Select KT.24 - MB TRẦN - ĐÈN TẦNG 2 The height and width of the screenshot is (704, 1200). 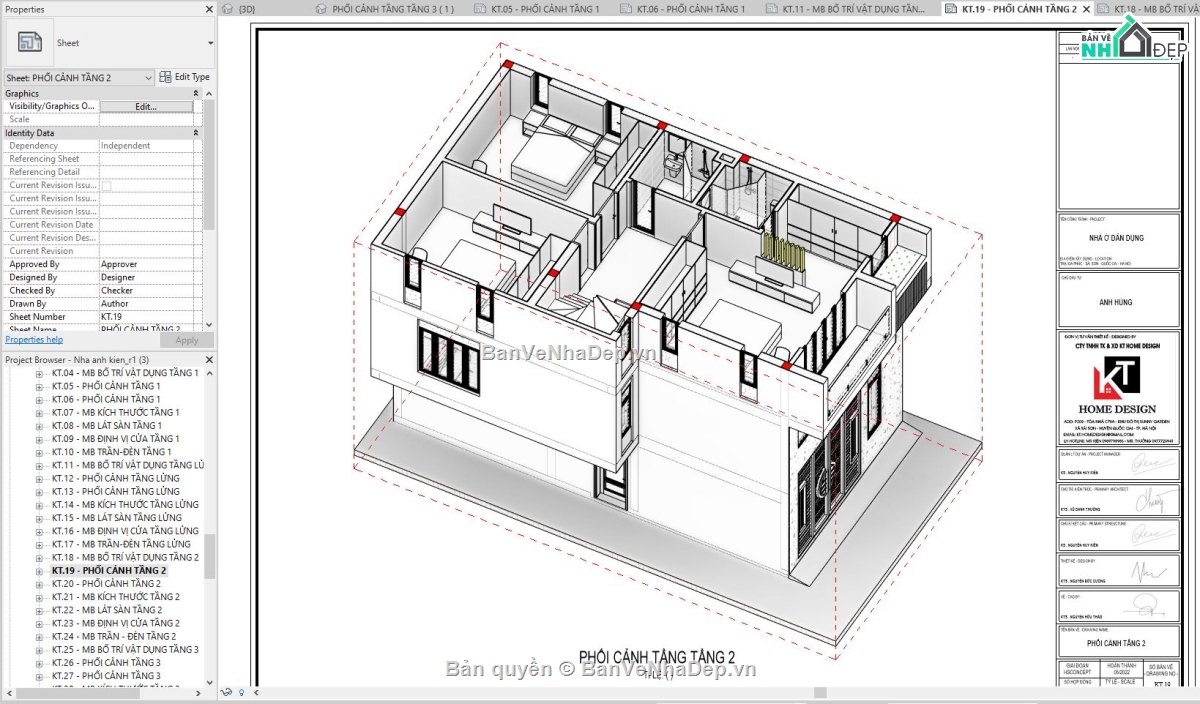pos(114,636)
